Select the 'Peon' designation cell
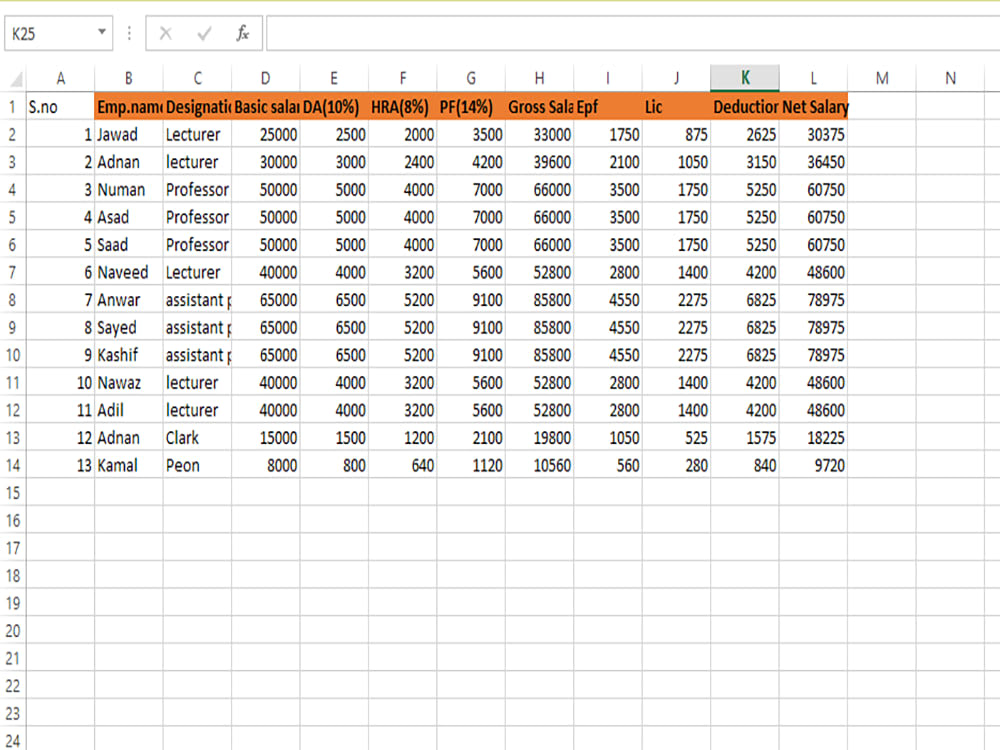The width and height of the screenshot is (1000, 750). click(197, 466)
